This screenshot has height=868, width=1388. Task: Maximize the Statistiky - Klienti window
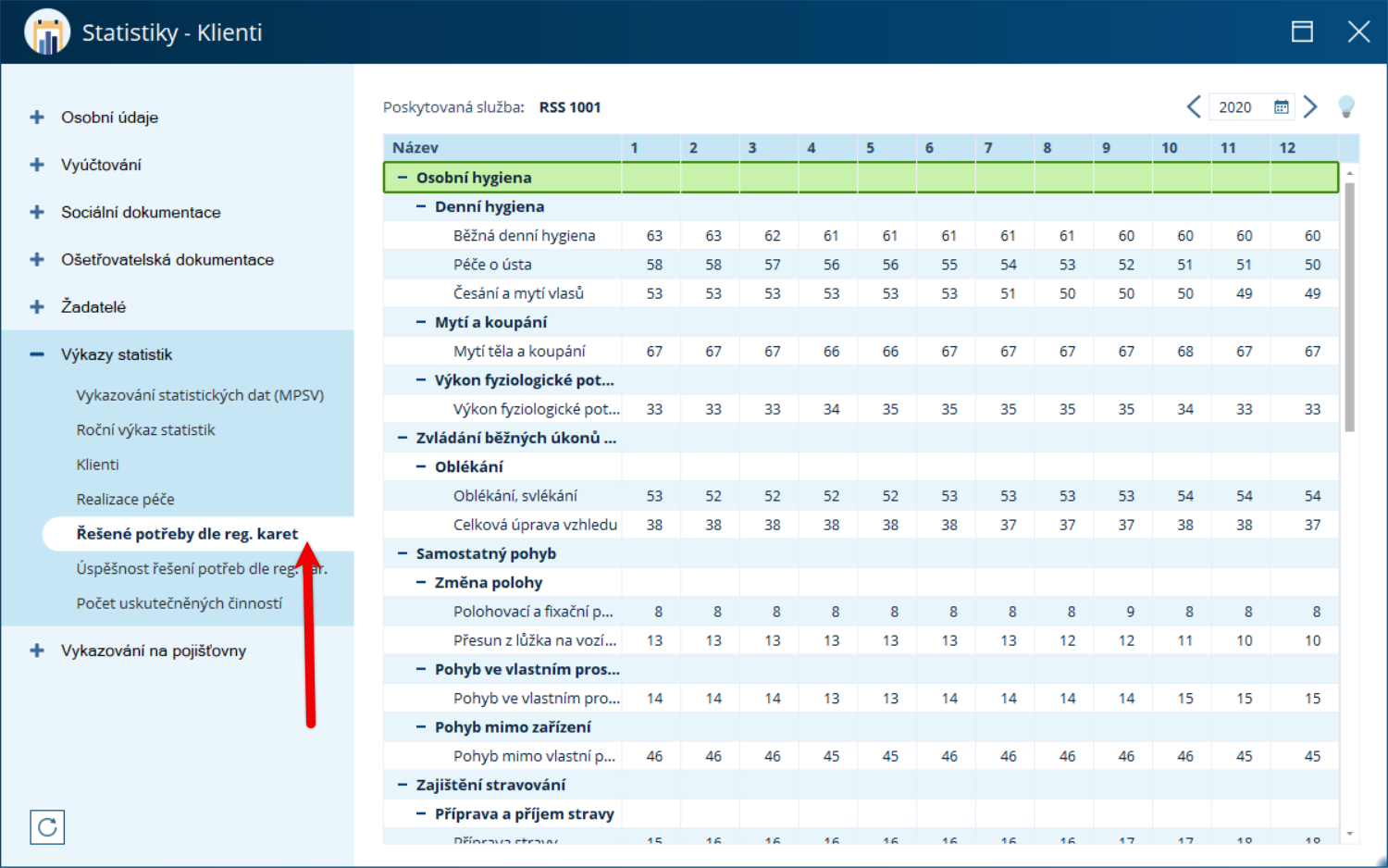click(x=1302, y=32)
